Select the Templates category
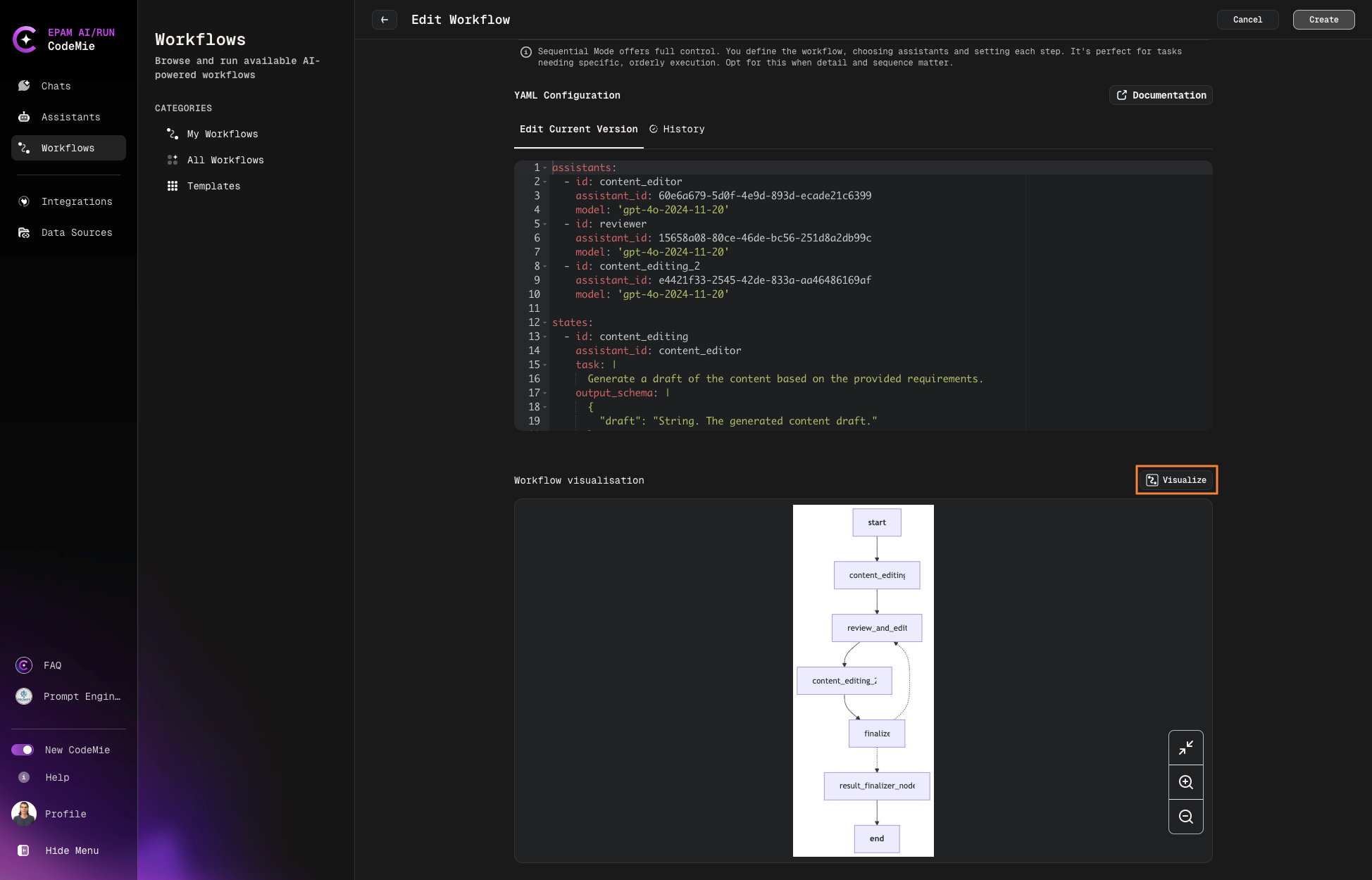 [213, 186]
